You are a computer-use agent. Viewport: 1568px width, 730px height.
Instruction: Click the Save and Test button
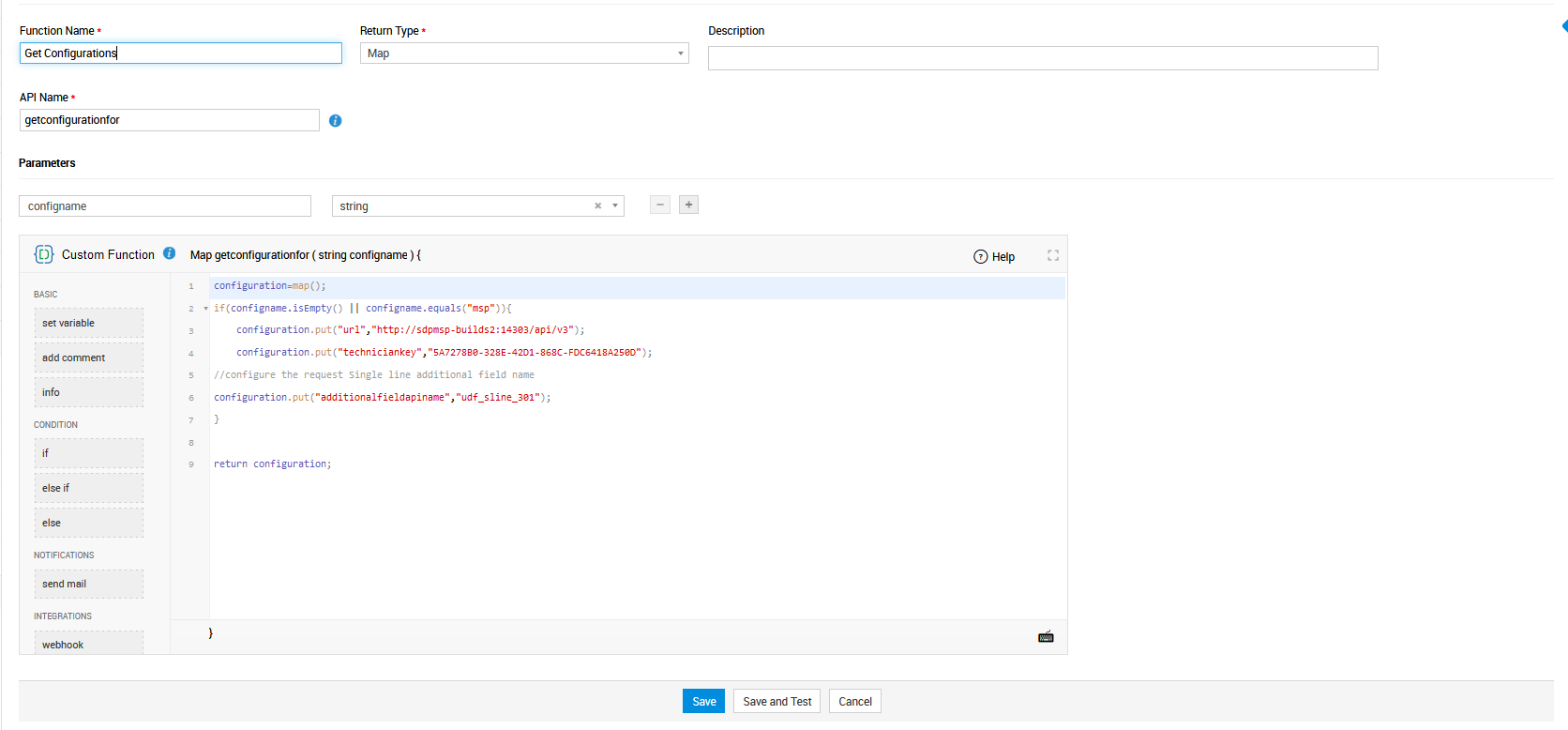776,702
